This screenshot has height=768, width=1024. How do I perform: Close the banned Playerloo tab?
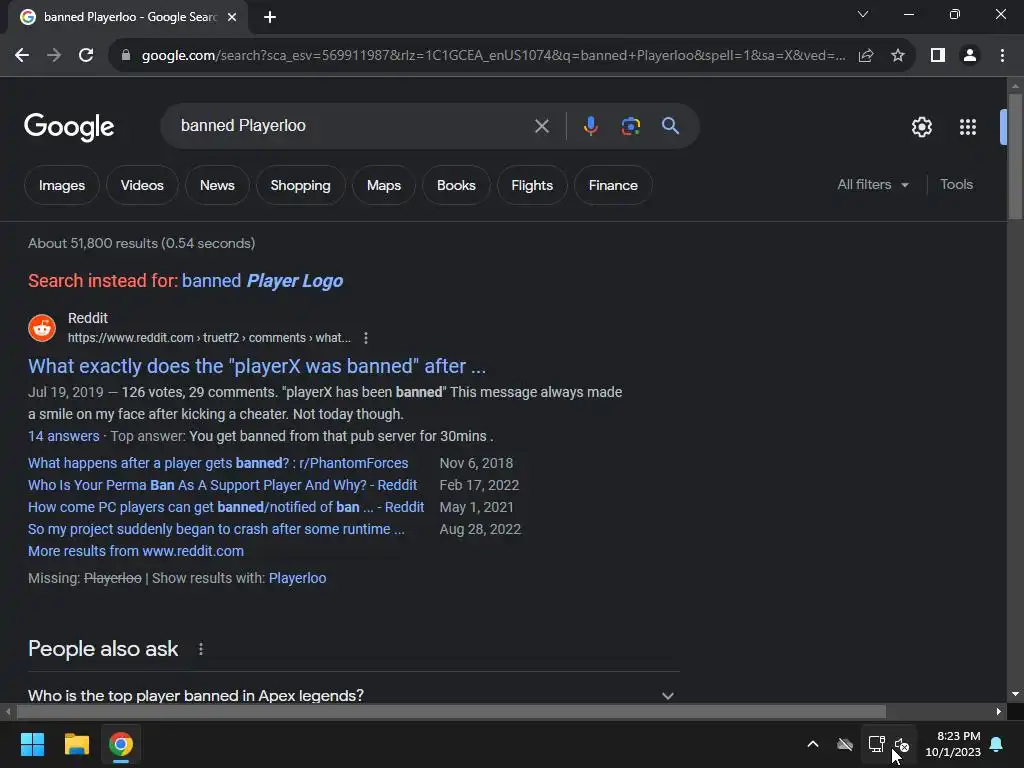click(x=232, y=17)
